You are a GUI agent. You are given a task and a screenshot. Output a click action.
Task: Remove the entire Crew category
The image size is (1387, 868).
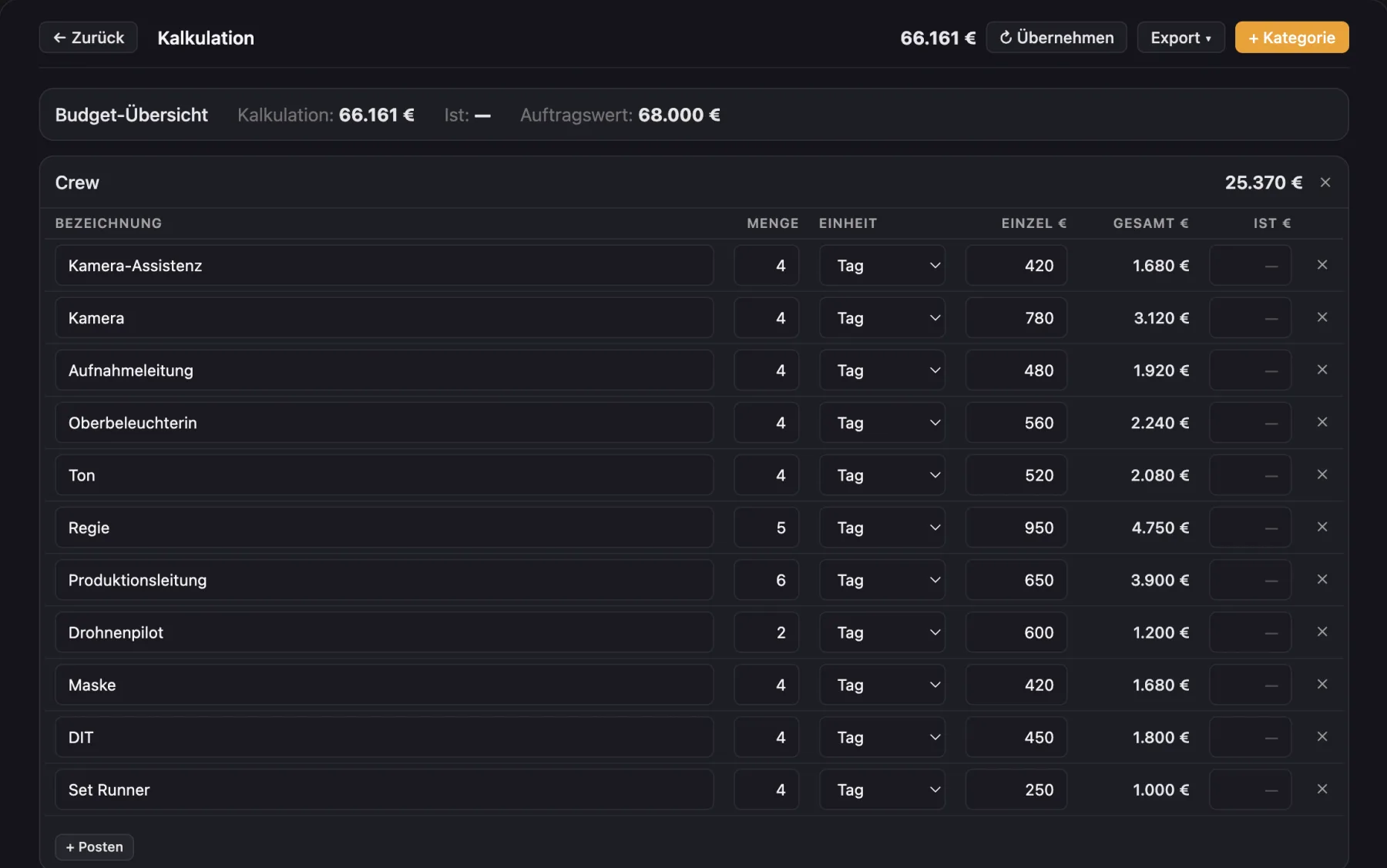[1325, 183]
